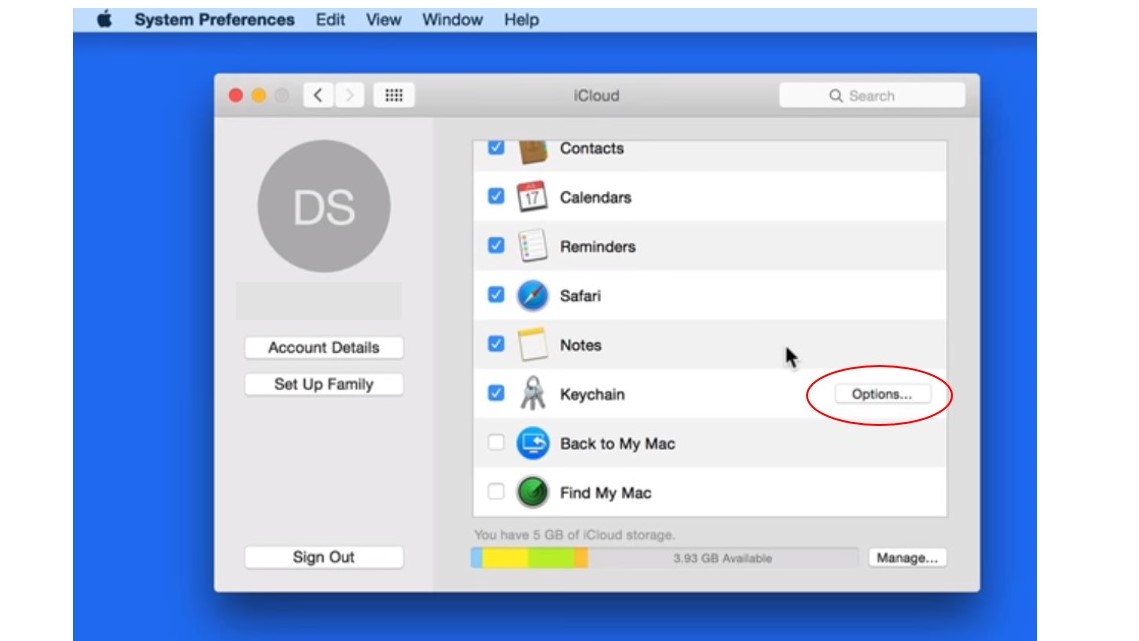
Task: Uncheck the Keychain checkbox
Action: tap(496, 394)
